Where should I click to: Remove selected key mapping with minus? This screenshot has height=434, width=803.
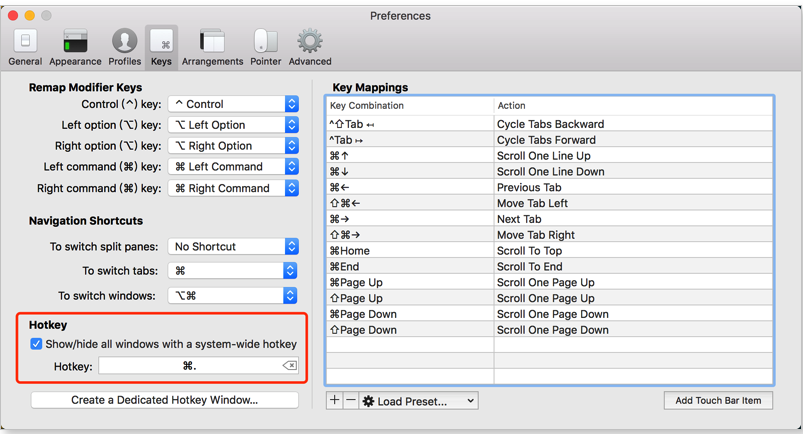click(351, 400)
